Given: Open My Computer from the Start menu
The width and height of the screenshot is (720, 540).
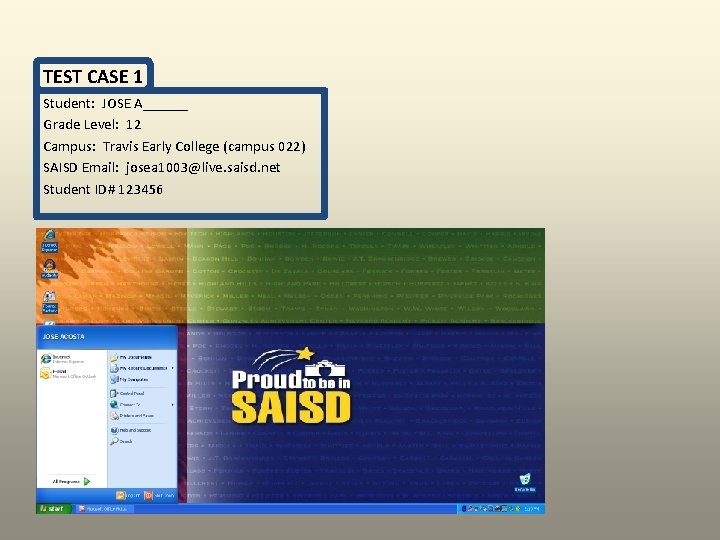Looking at the screenshot, I should pyautogui.click(x=129, y=380).
